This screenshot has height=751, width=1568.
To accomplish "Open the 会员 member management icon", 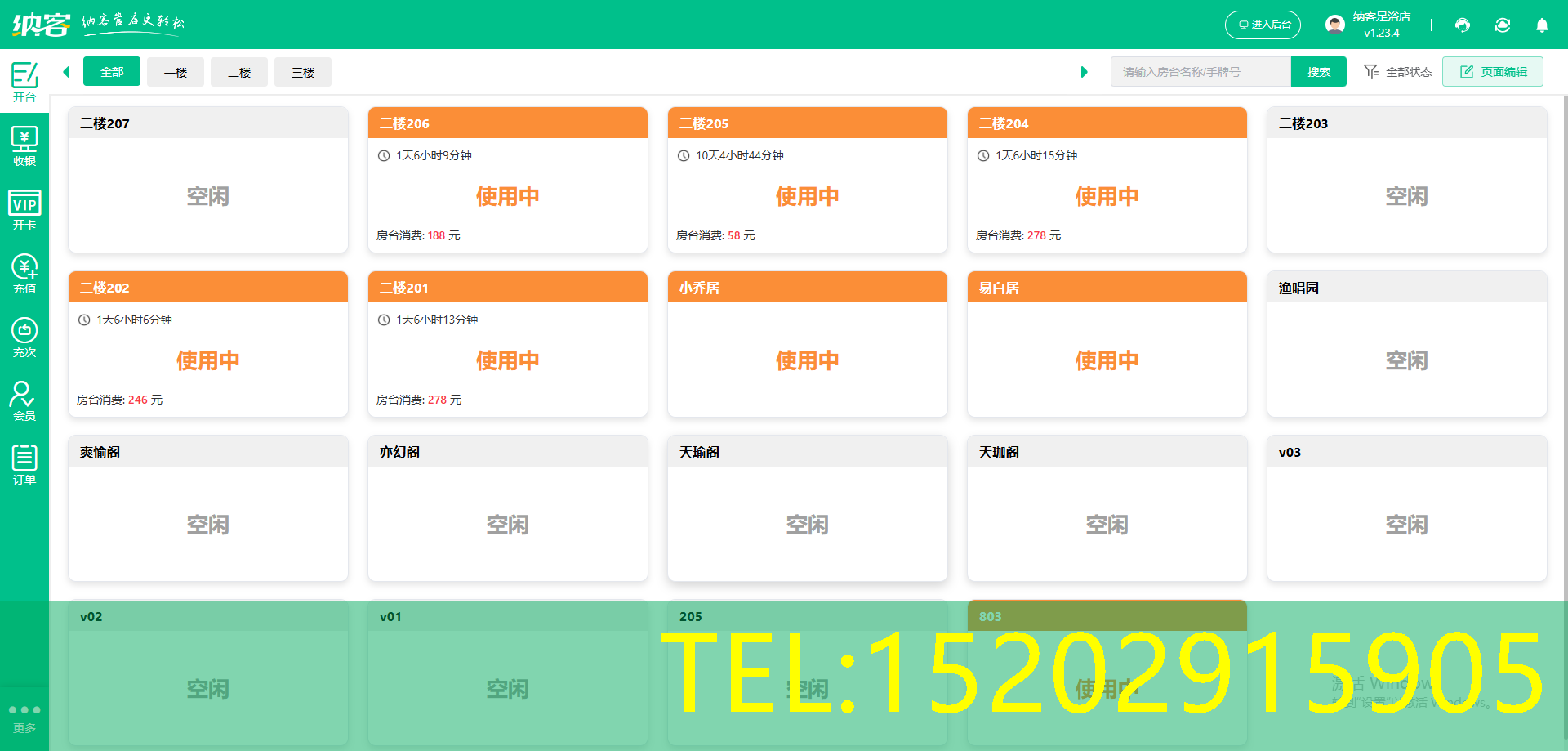I will (24, 400).
